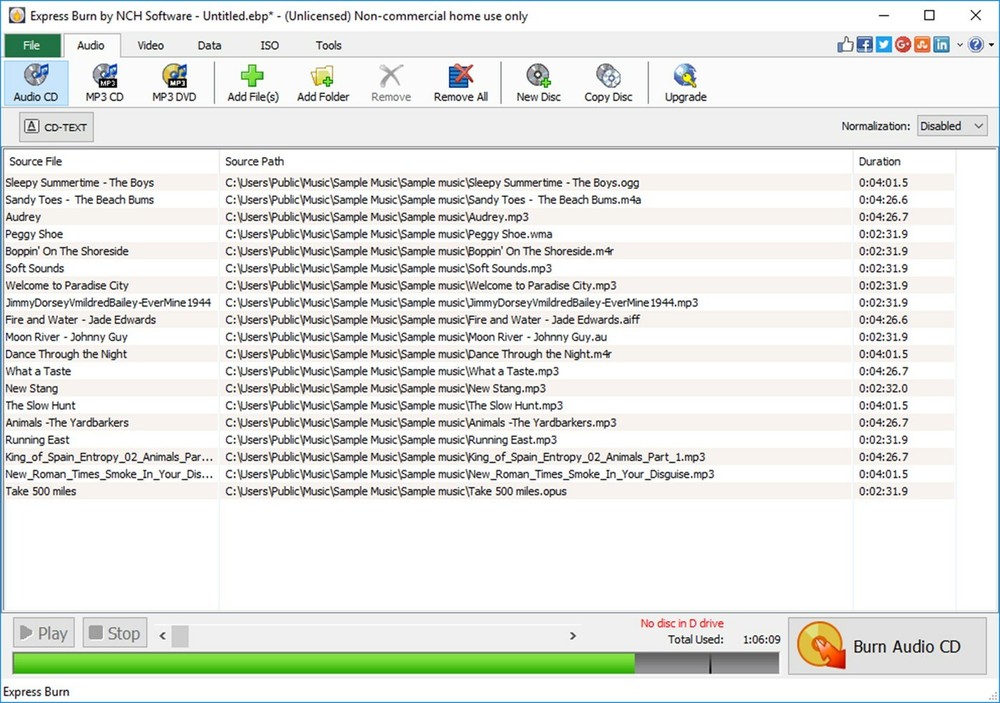Open the help menu arrow
Image resolution: width=1000 pixels, height=703 pixels.
[989, 44]
